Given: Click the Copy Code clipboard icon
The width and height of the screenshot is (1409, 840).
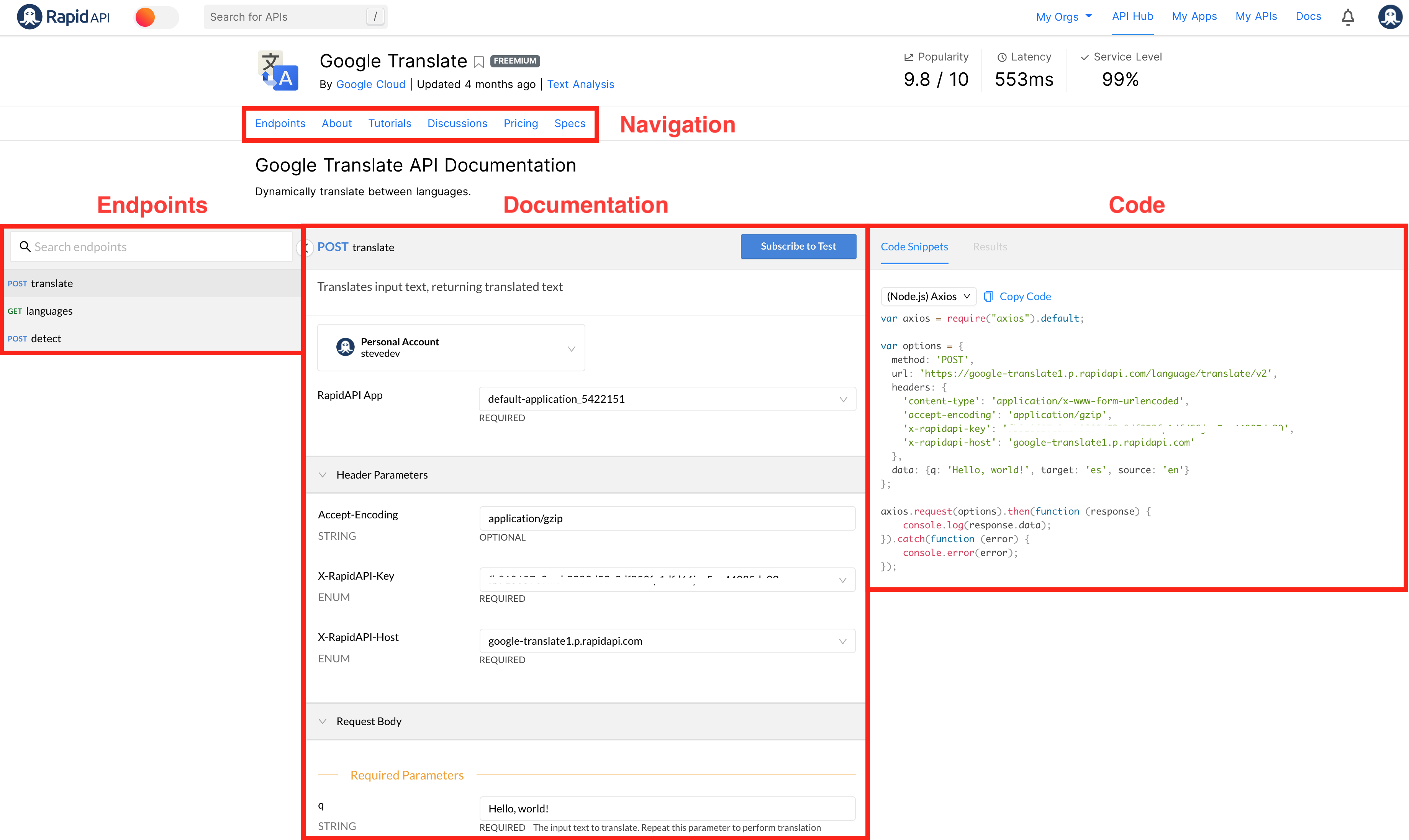Looking at the screenshot, I should click(988, 296).
